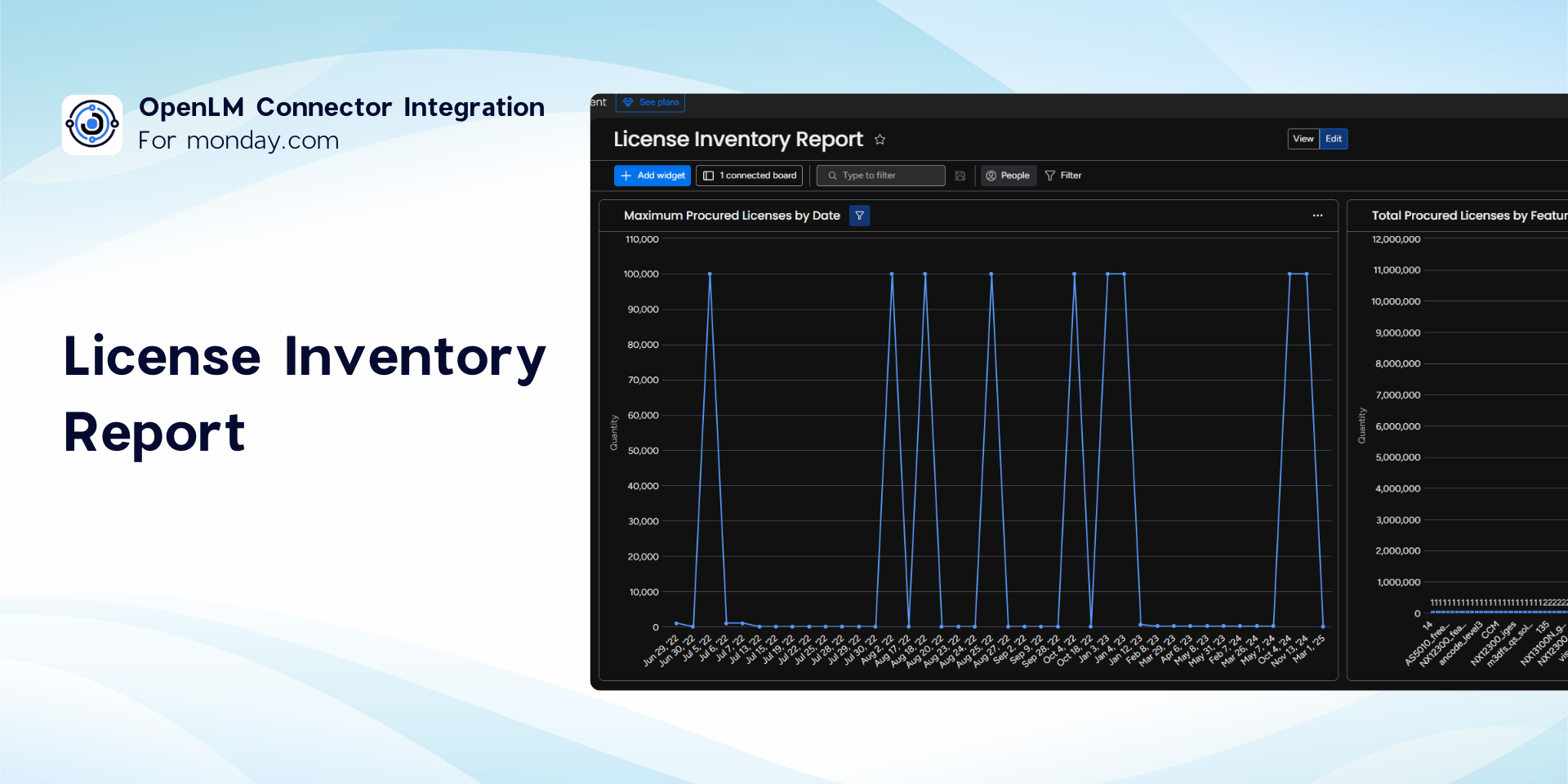Click the OpenLM logo icon
Screen dimensions: 1568x784
(92, 124)
